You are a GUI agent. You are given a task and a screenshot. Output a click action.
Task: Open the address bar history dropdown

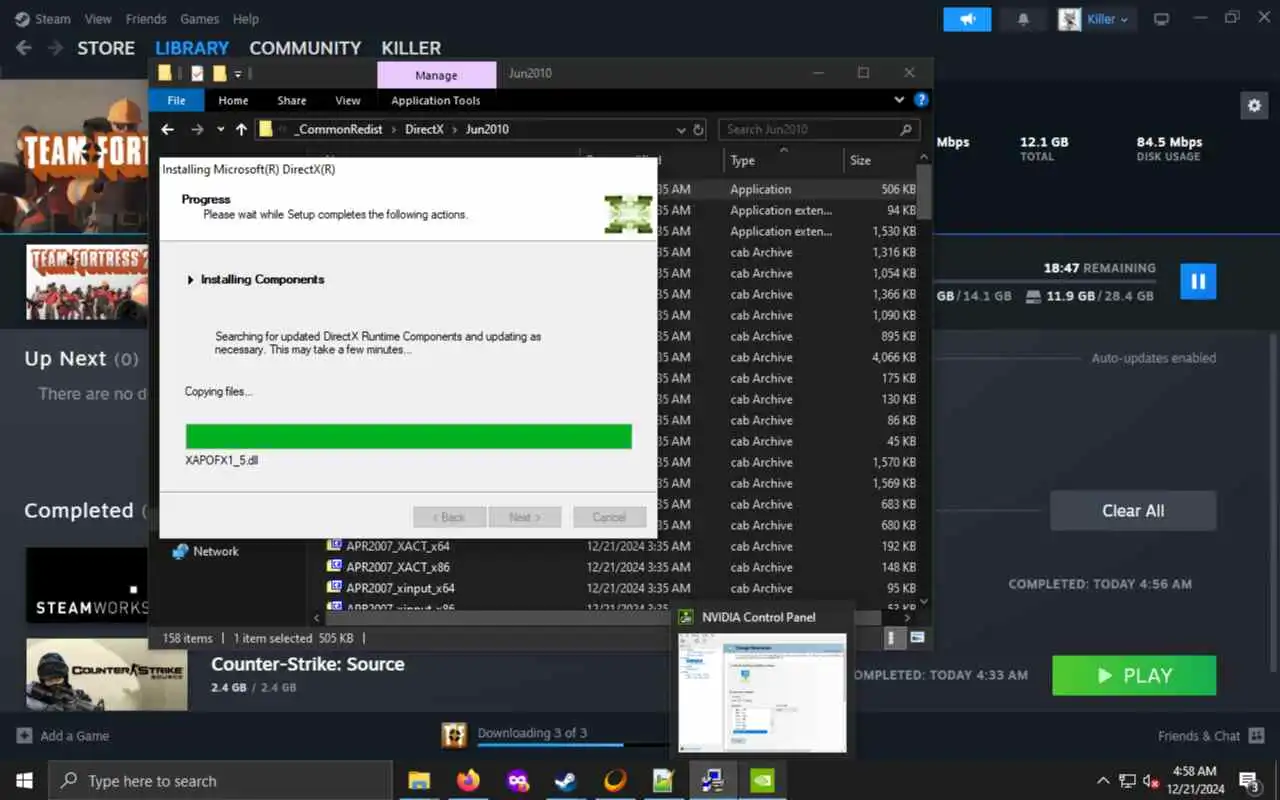[x=681, y=129]
